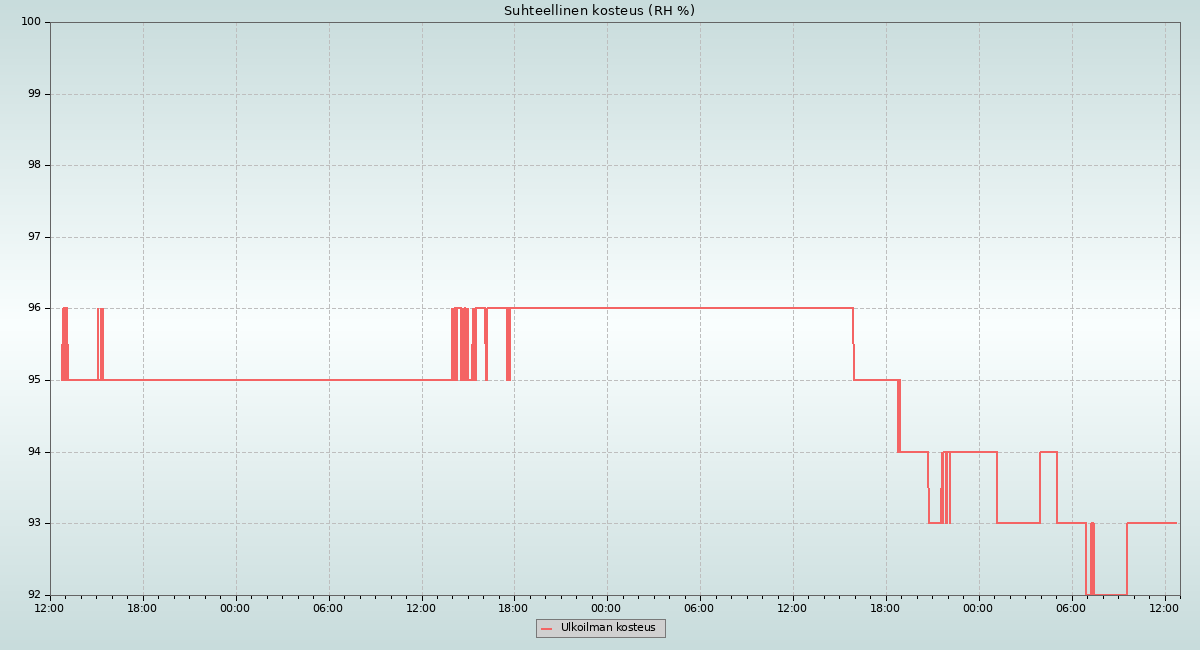Click the long flat 95% segment of the humidity line
Screen dimensions: 1200x650
(x=280, y=380)
